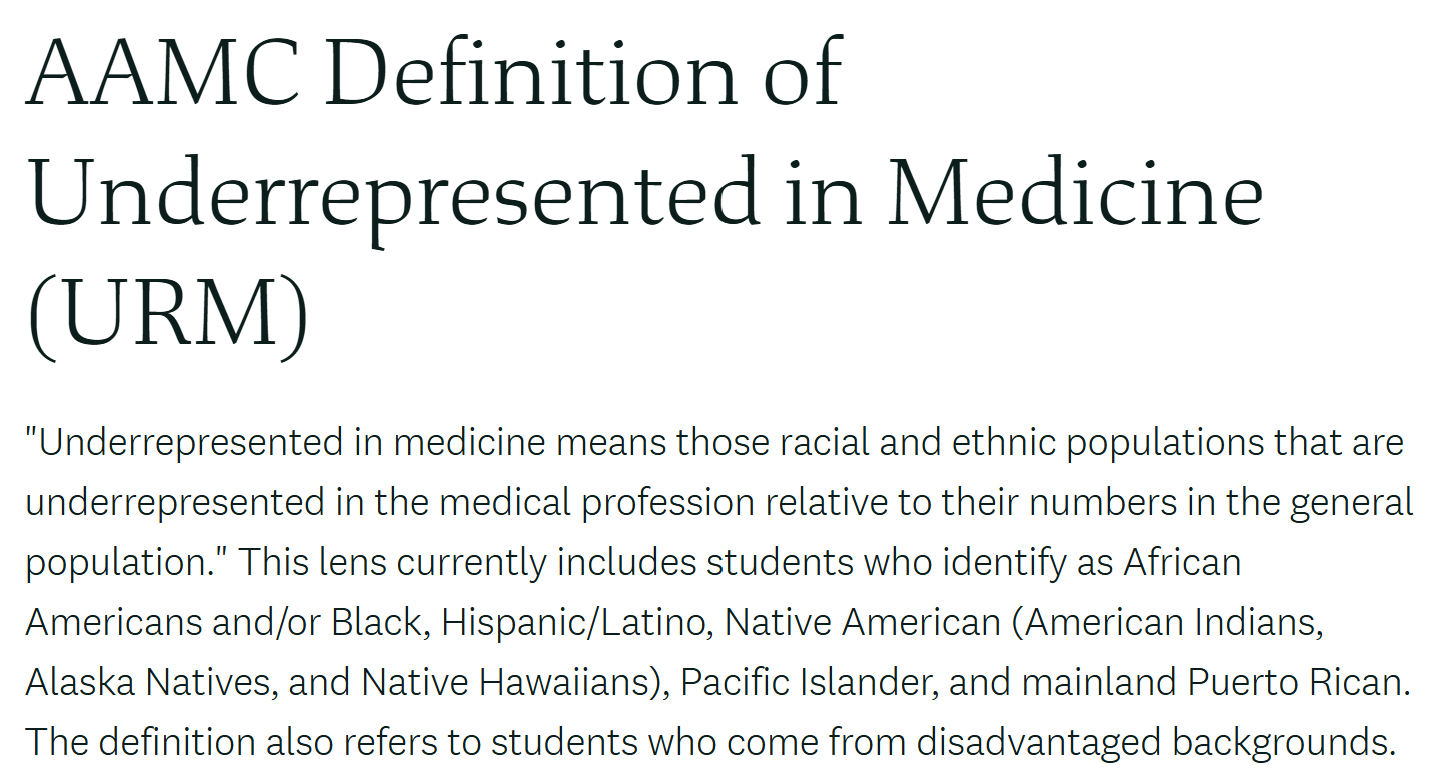Click the phrase "Pacific Islander"
The width and height of the screenshot is (1440, 784).
coord(809,682)
